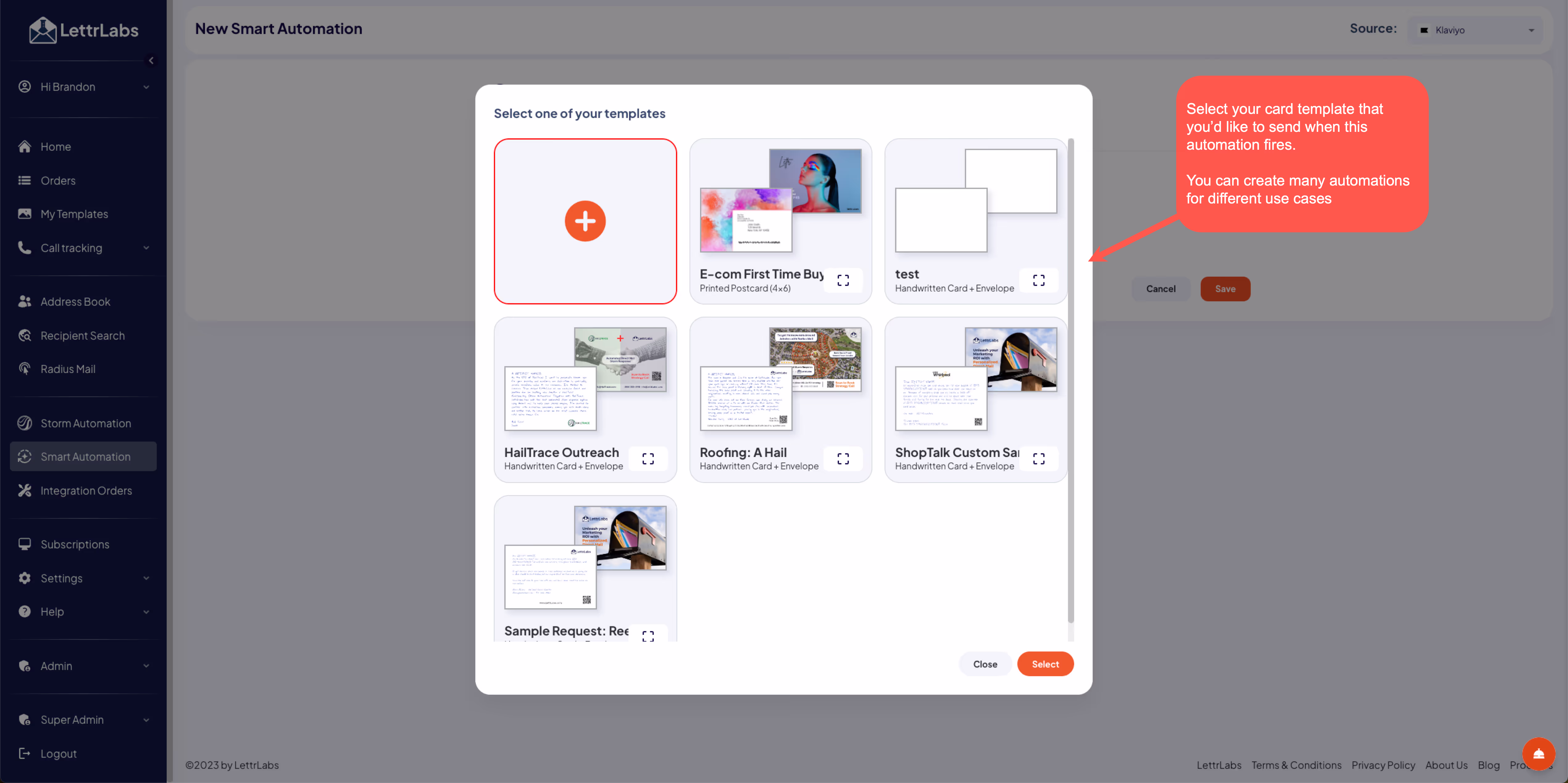Click the Call tracking phone icon

coord(24,248)
